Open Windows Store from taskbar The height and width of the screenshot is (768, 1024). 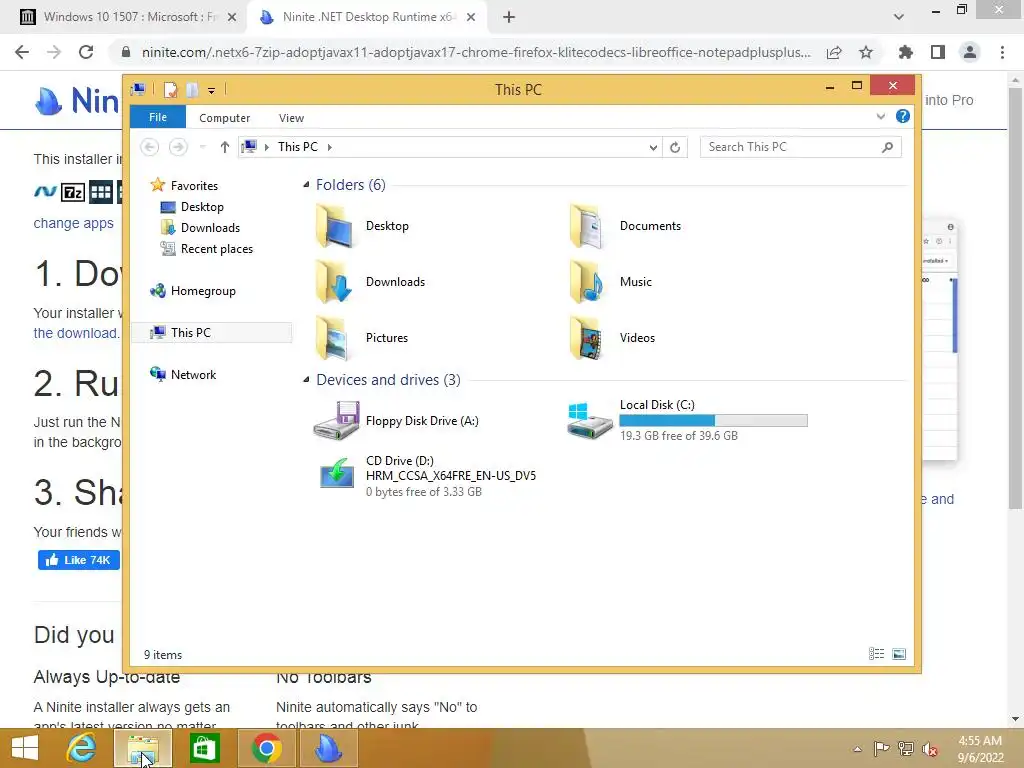(x=204, y=748)
